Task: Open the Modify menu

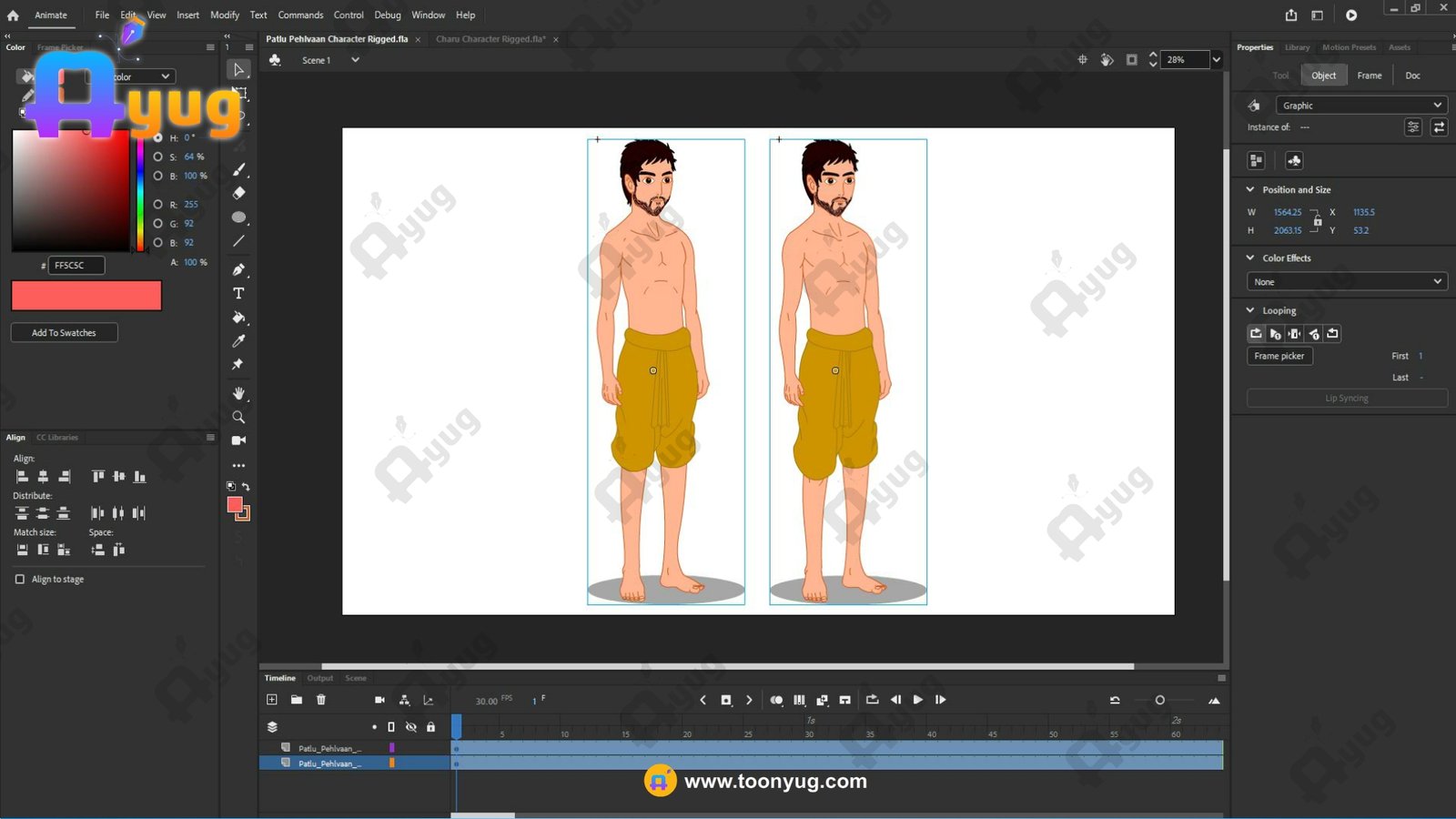Action: click(x=225, y=15)
